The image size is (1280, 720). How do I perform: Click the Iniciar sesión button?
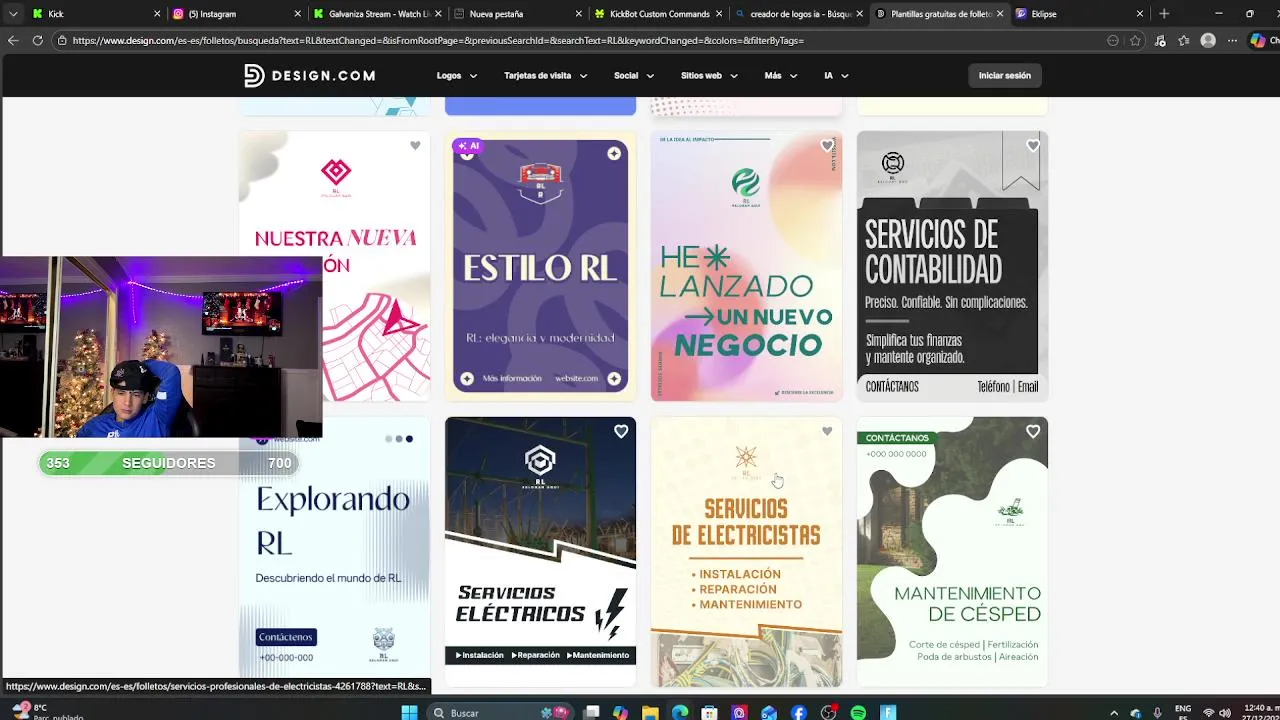point(1004,75)
